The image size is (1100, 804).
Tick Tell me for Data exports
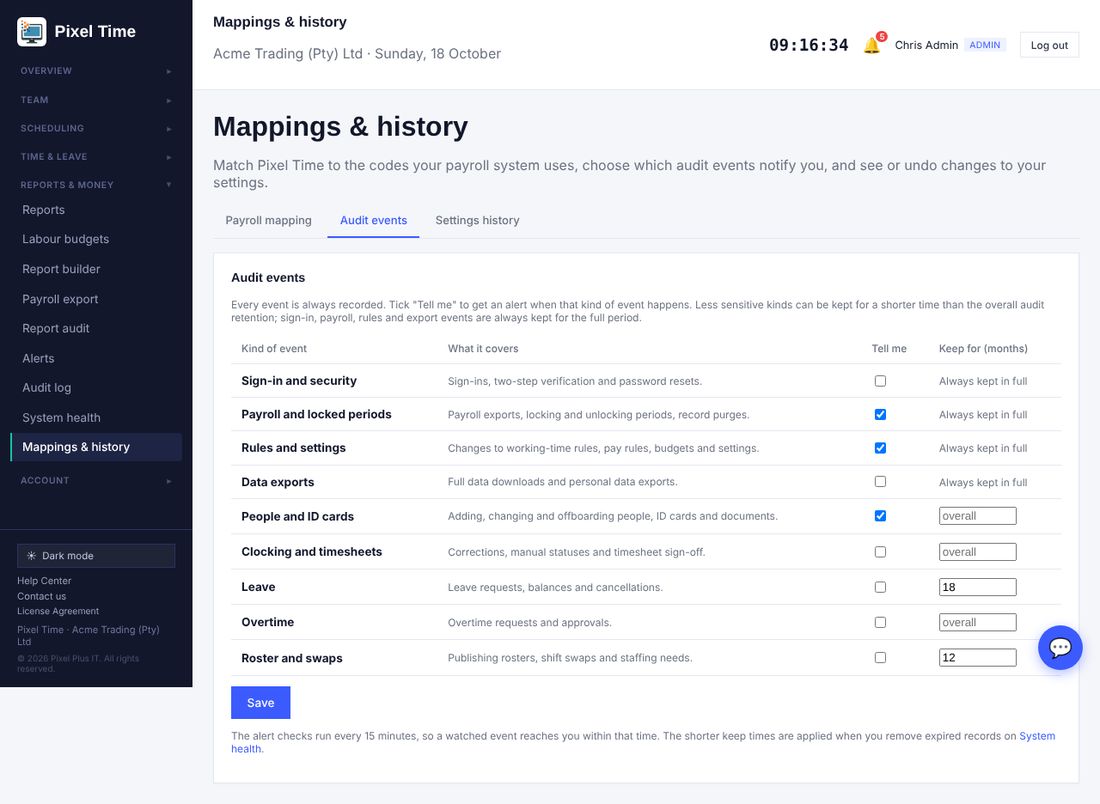coord(880,482)
